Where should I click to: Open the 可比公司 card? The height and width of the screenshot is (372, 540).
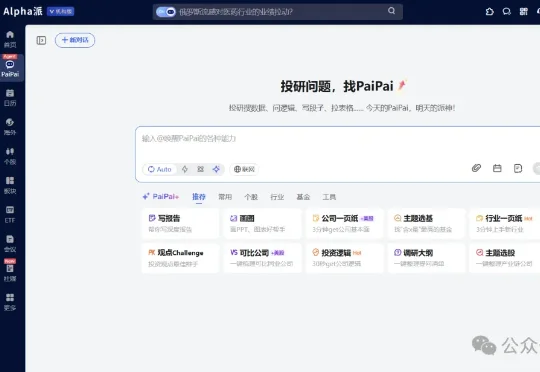(x=262, y=258)
